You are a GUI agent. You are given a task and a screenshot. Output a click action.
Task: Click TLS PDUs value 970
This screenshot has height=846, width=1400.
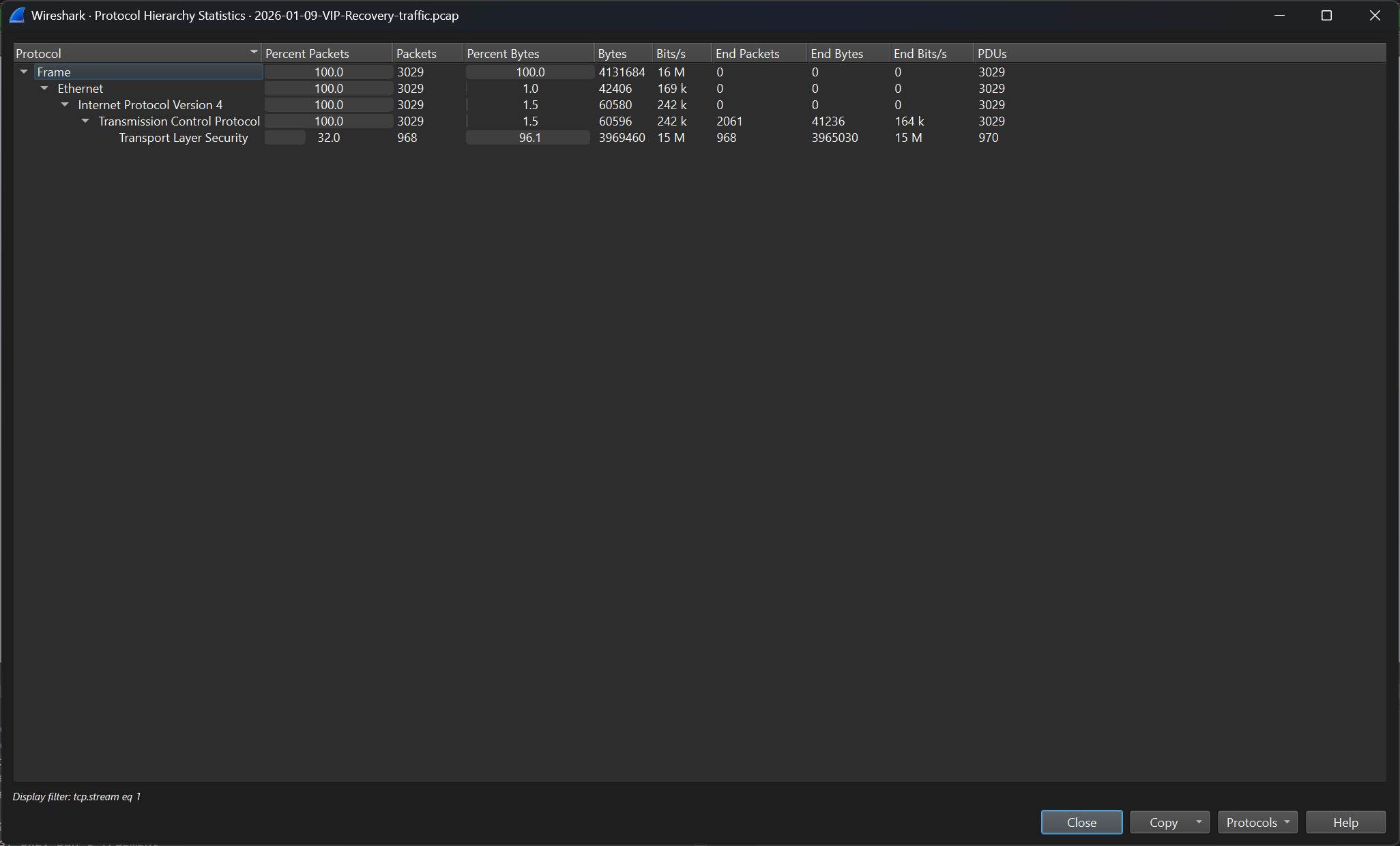pos(988,137)
